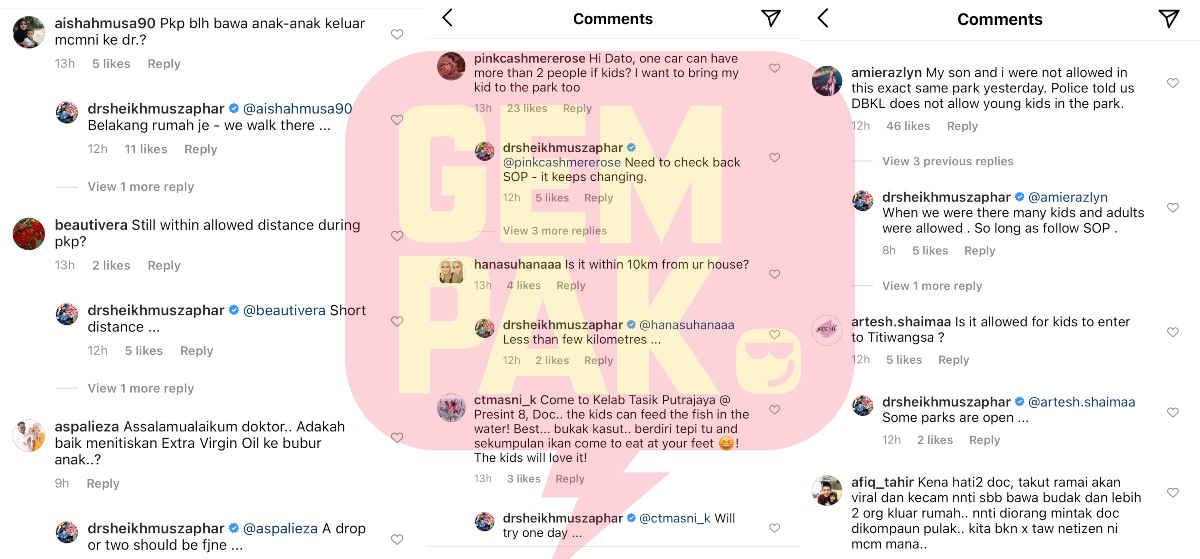Tap the send icon on the right Comments header

pyautogui.click(x=1168, y=18)
